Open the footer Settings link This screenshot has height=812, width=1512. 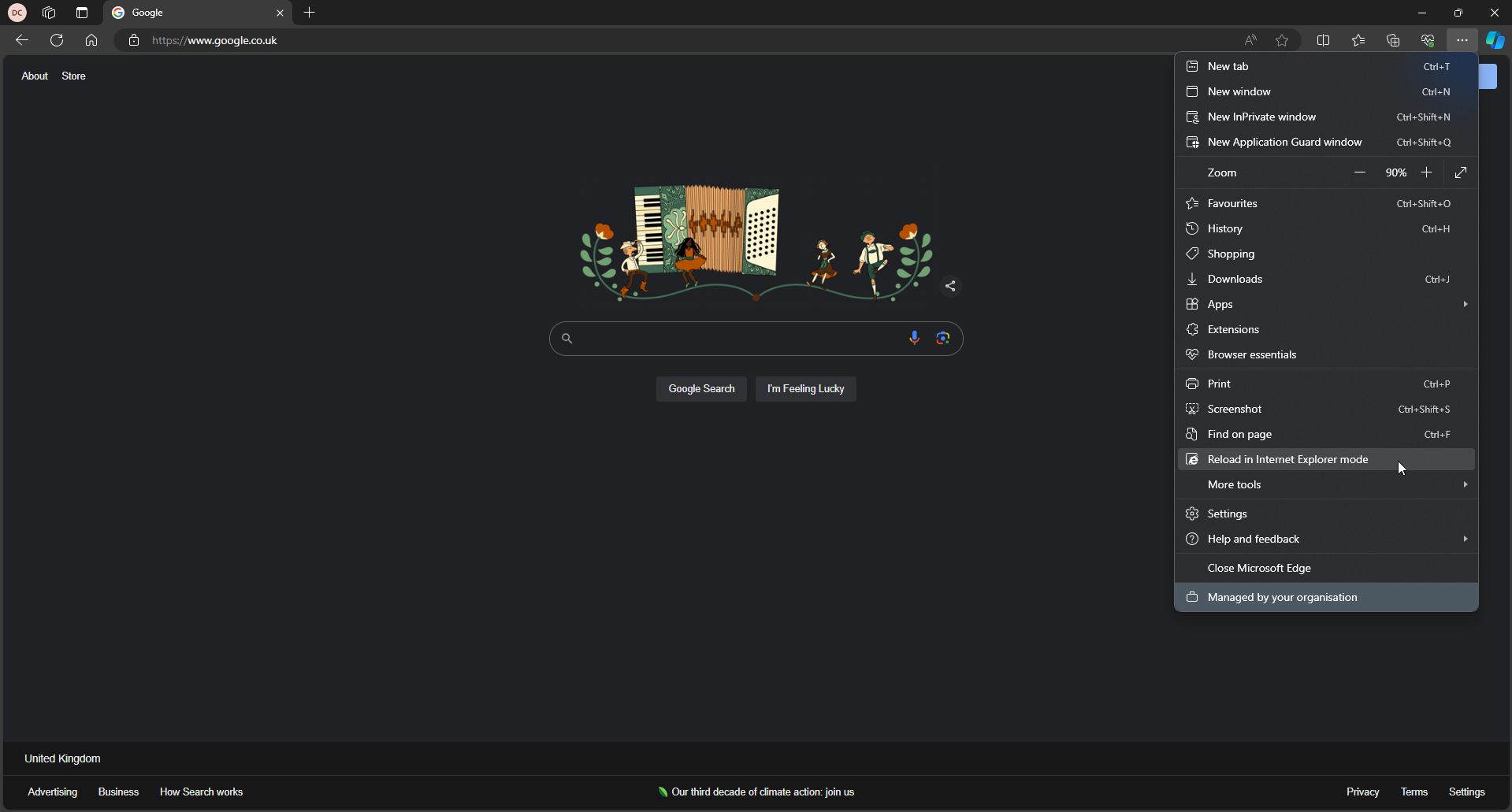click(x=1467, y=792)
